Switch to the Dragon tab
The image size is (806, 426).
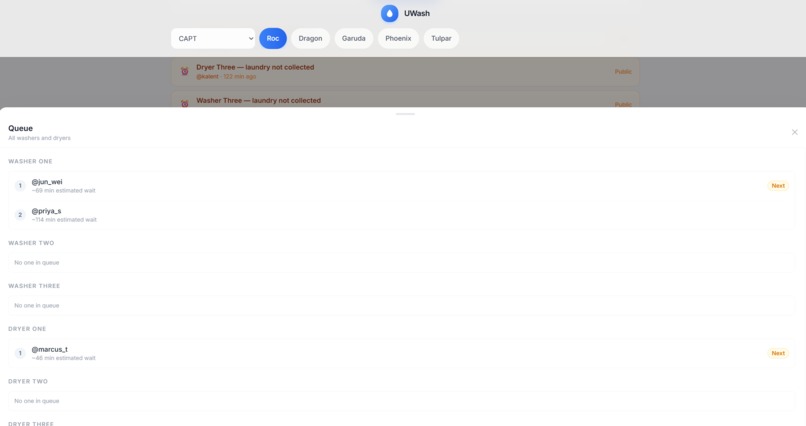click(310, 39)
